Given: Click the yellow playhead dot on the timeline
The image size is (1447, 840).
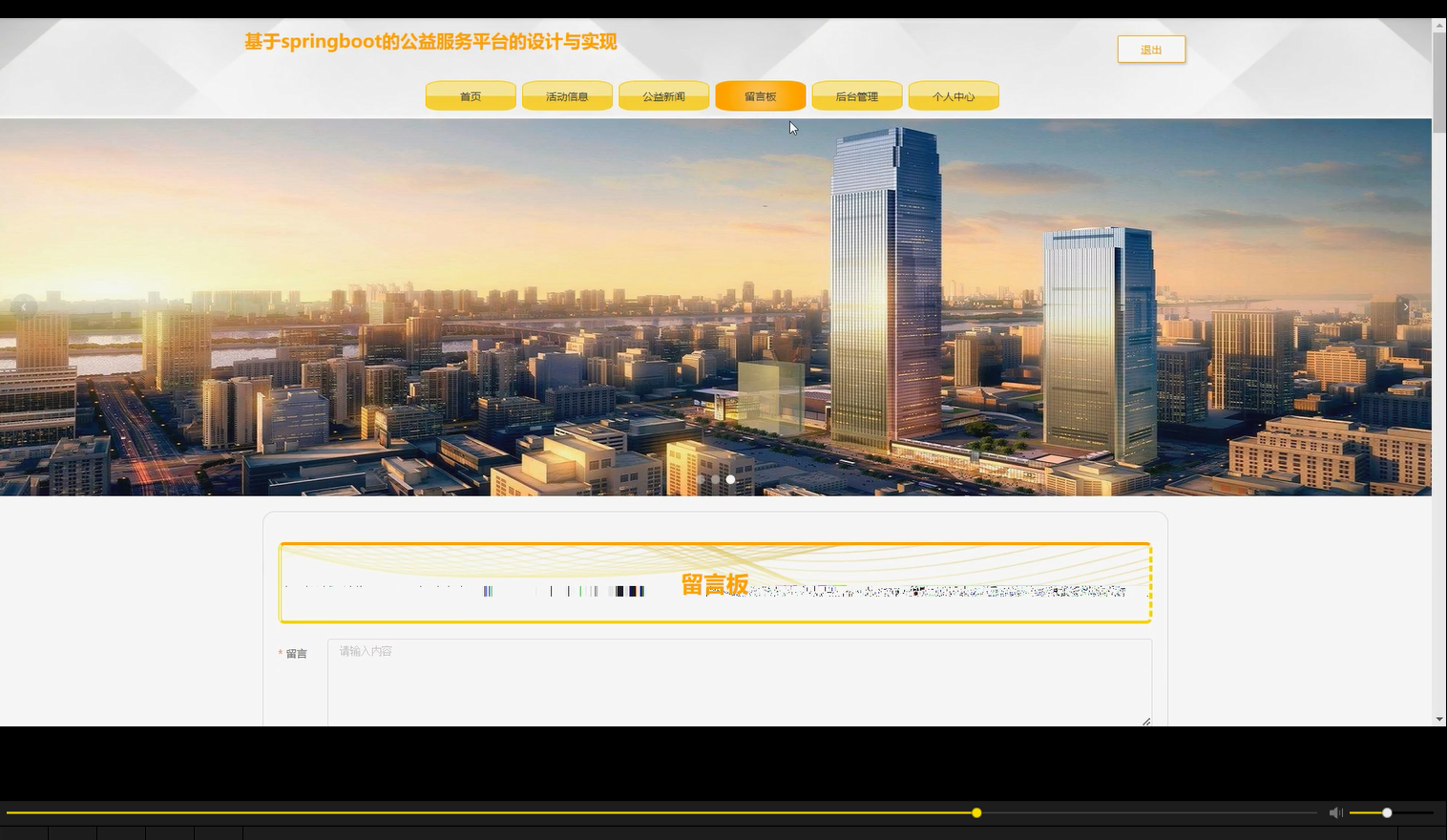Looking at the screenshot, I should click(x=975, y=812).
